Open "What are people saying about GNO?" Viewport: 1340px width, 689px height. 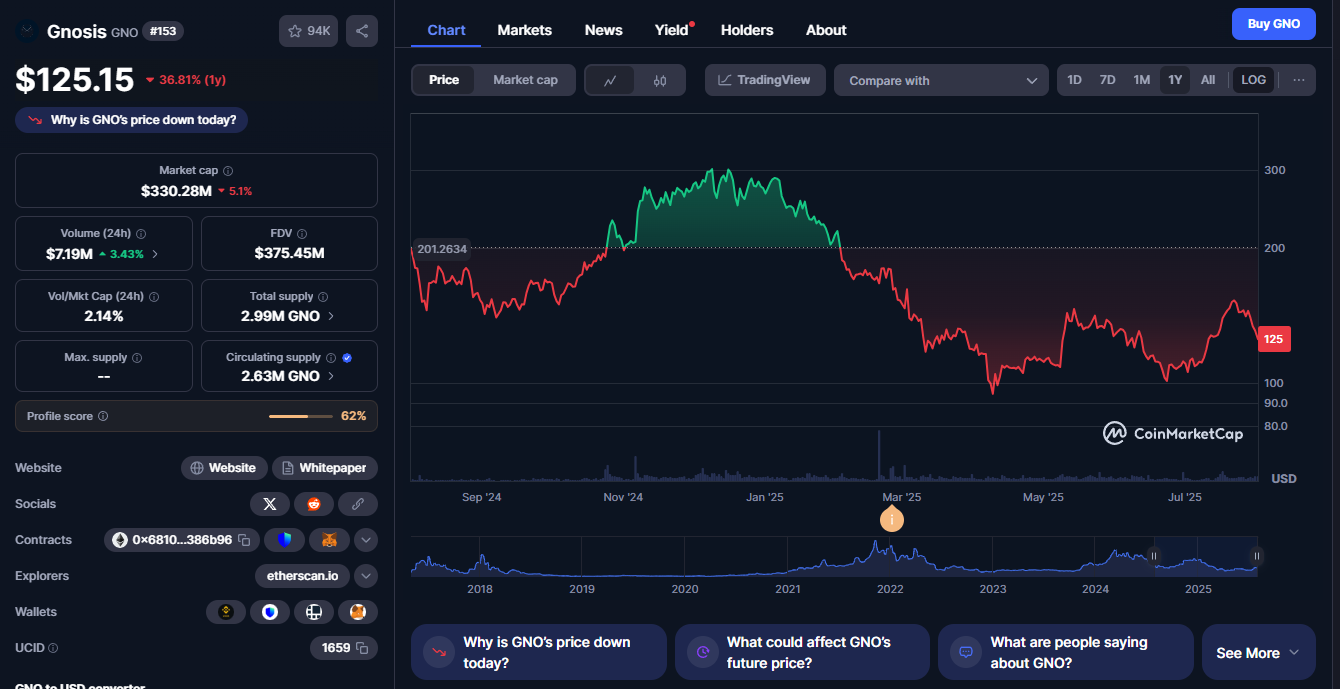1066,653
